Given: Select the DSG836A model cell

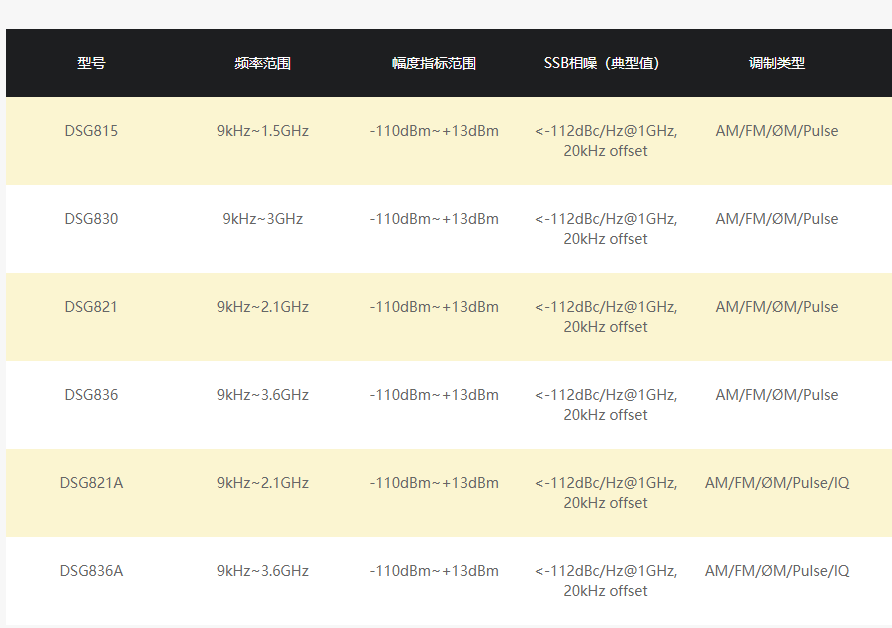Looking at the screenshot, I should [91, 571].
